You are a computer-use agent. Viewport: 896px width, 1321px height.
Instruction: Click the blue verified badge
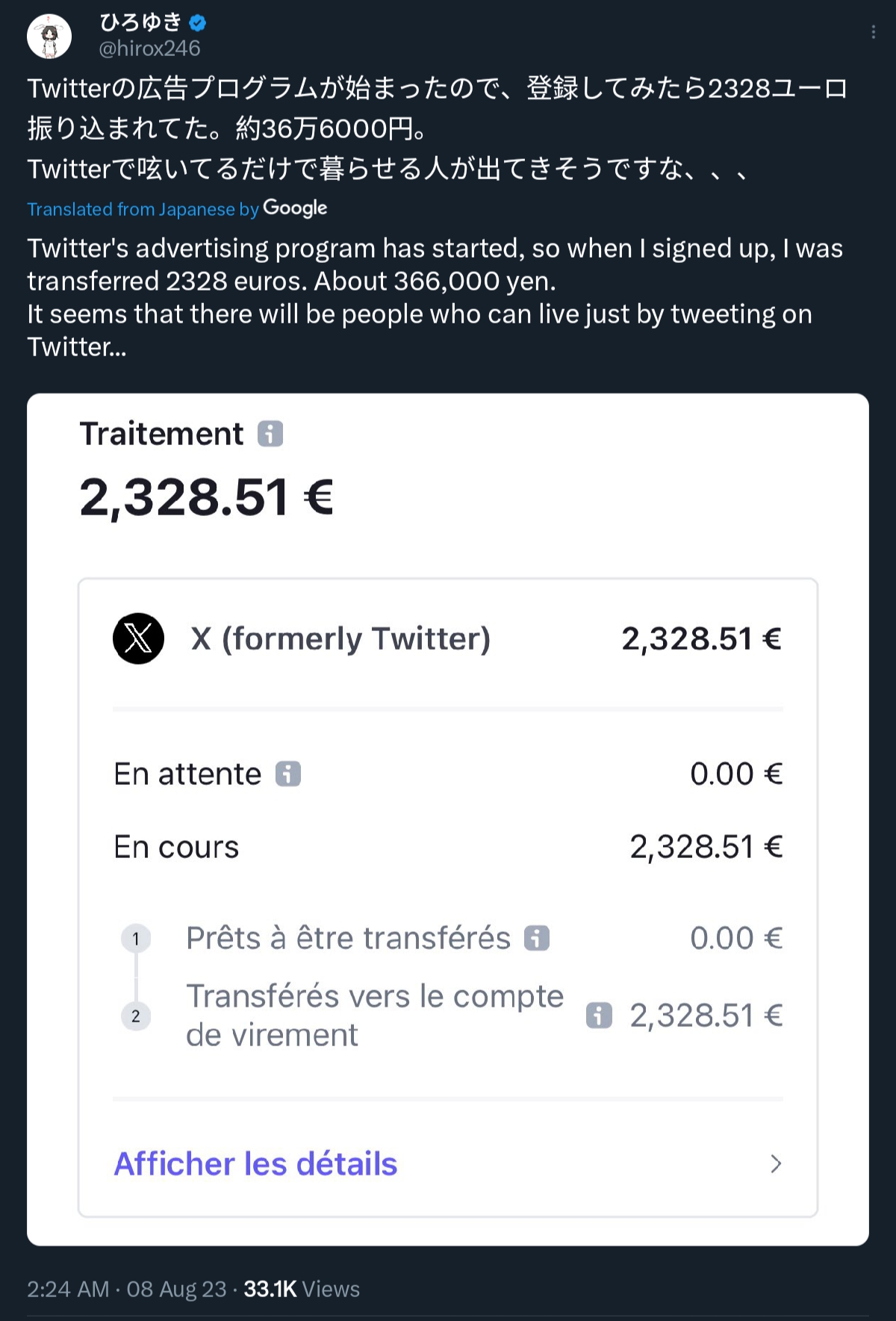[198, 23]
